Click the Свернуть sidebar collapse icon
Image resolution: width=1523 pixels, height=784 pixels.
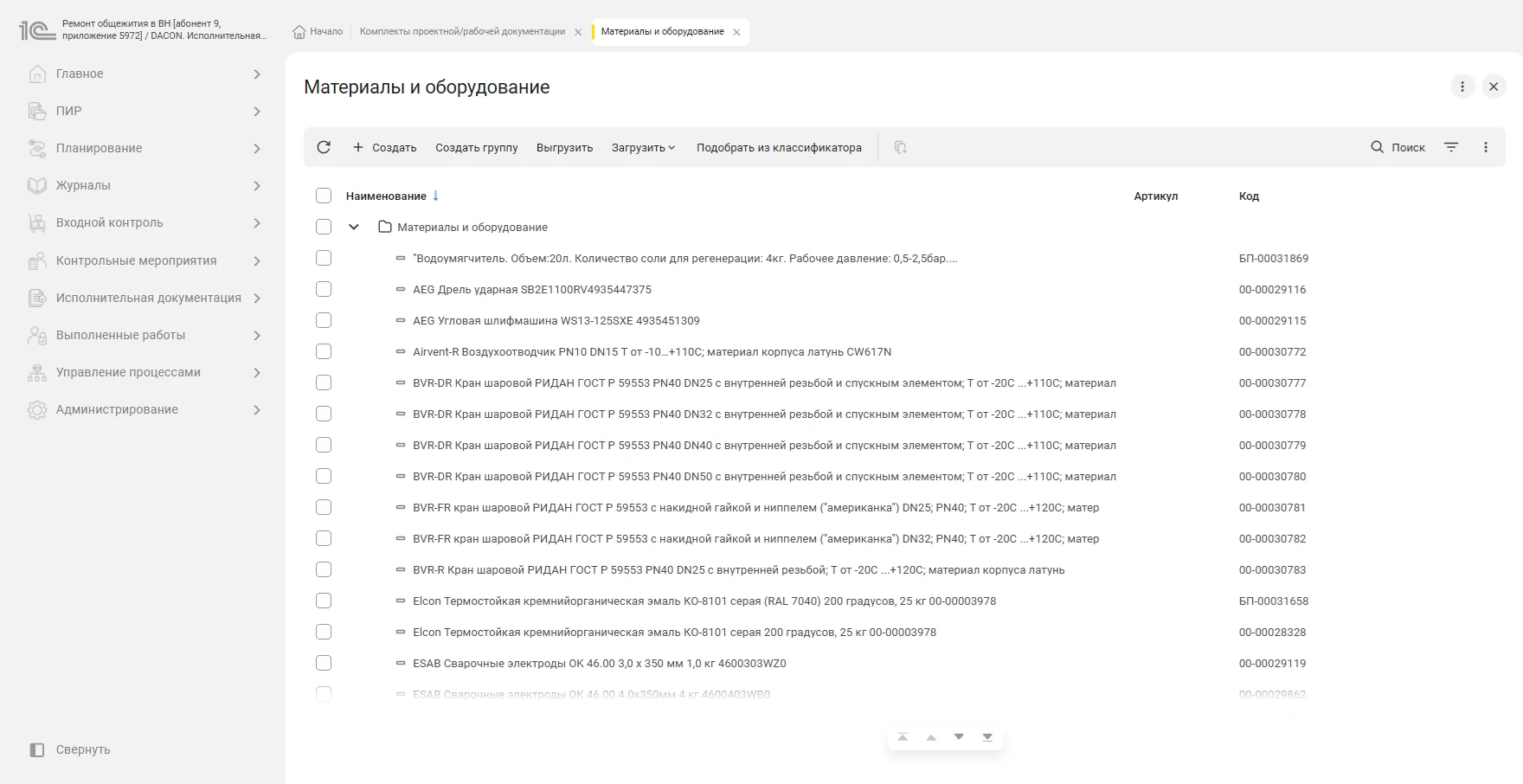pyautogui.click(x=36, y=749)
